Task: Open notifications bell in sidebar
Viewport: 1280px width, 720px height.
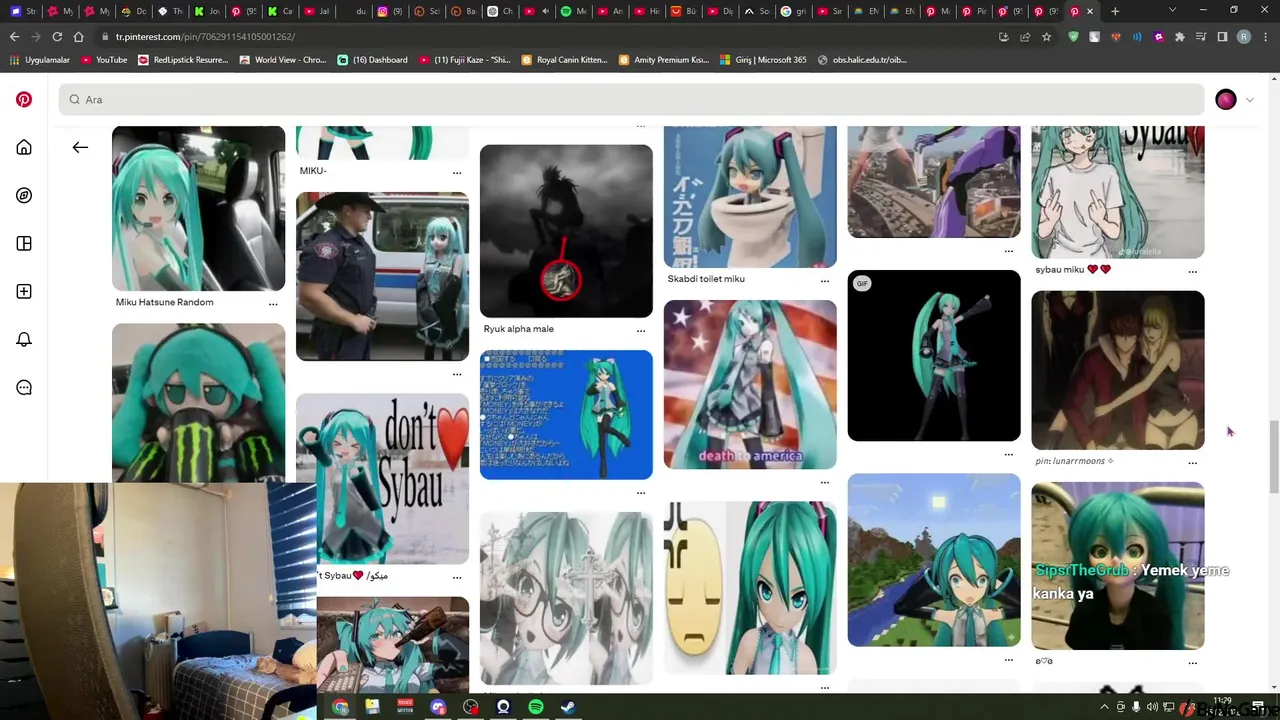Action: [24, 339]
